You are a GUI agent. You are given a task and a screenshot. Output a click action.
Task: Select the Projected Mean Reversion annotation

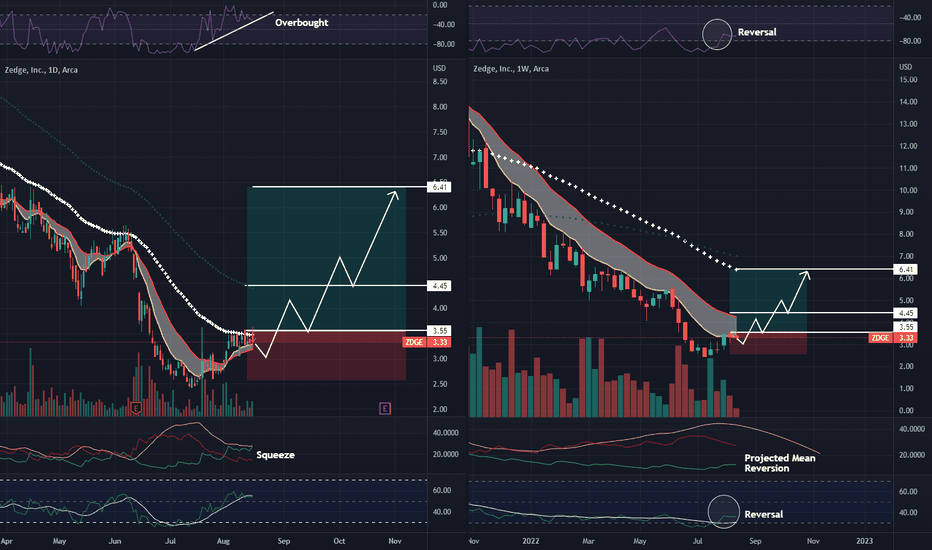[780, 463]
